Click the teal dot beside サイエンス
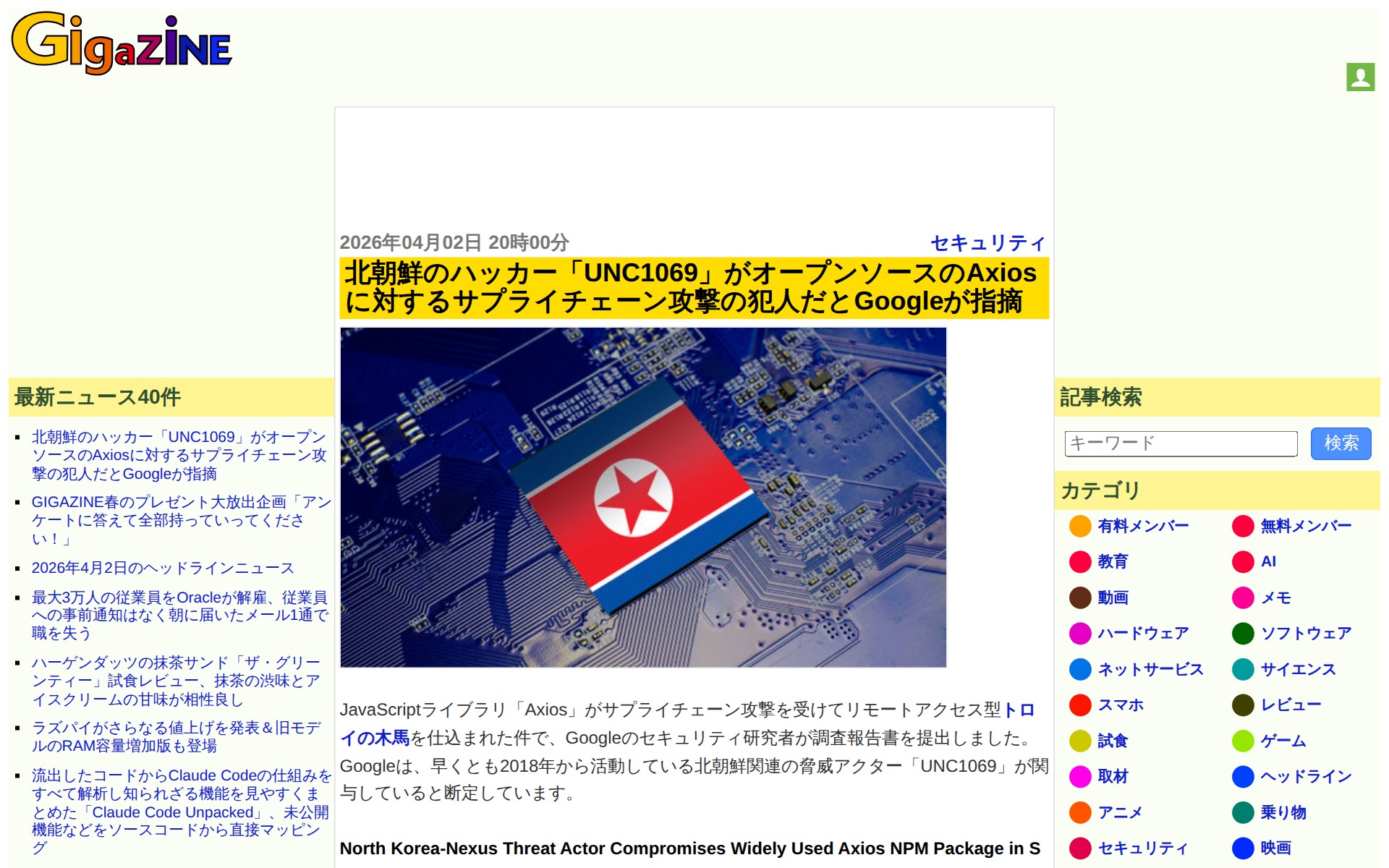The image size is (1389, 868). pos(1243,669)
